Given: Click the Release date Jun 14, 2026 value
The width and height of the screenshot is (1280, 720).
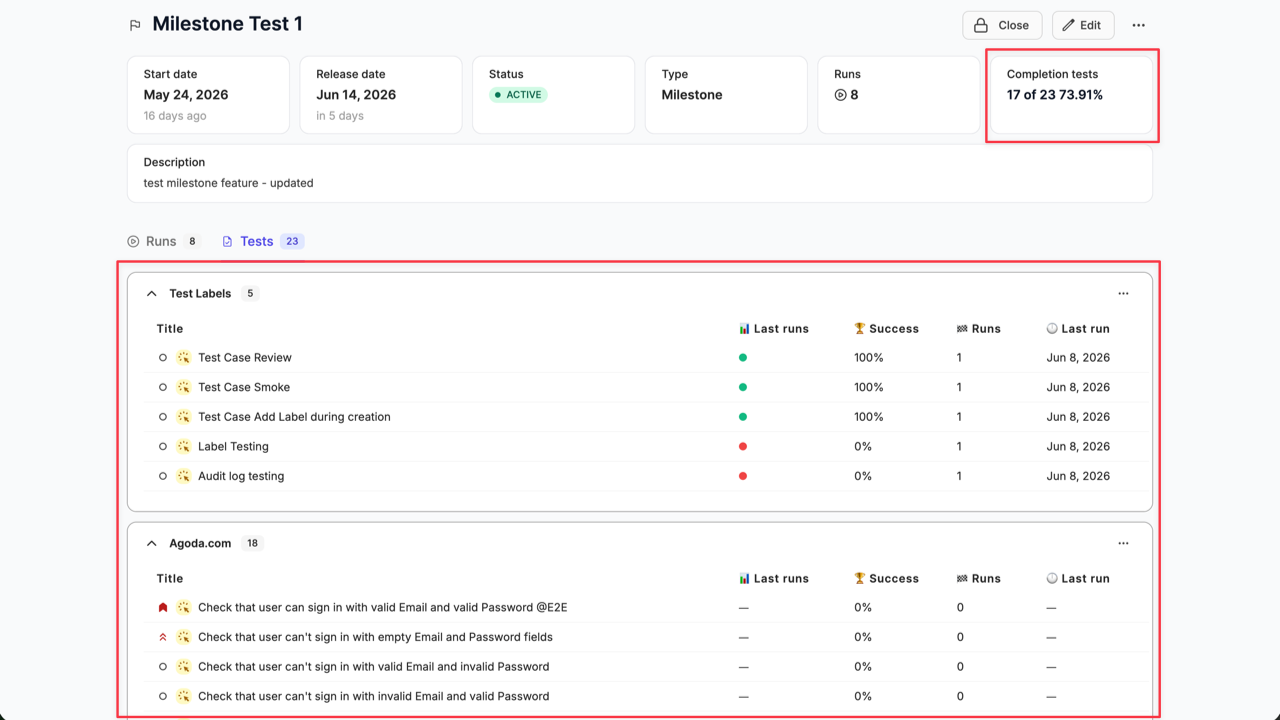Looking at the screenshot, I should click(x=356, y=95).
